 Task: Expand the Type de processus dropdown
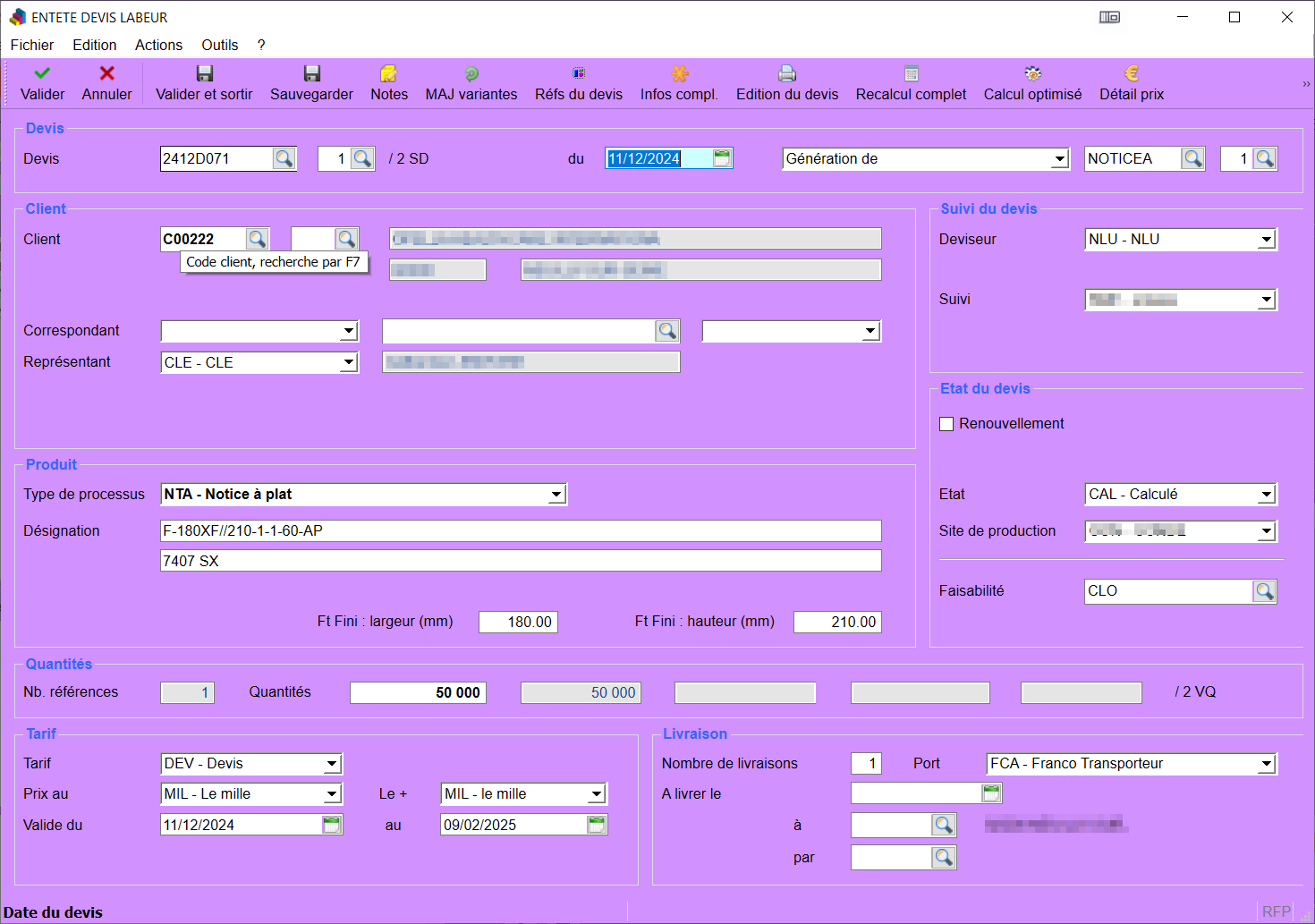point(556,495)
